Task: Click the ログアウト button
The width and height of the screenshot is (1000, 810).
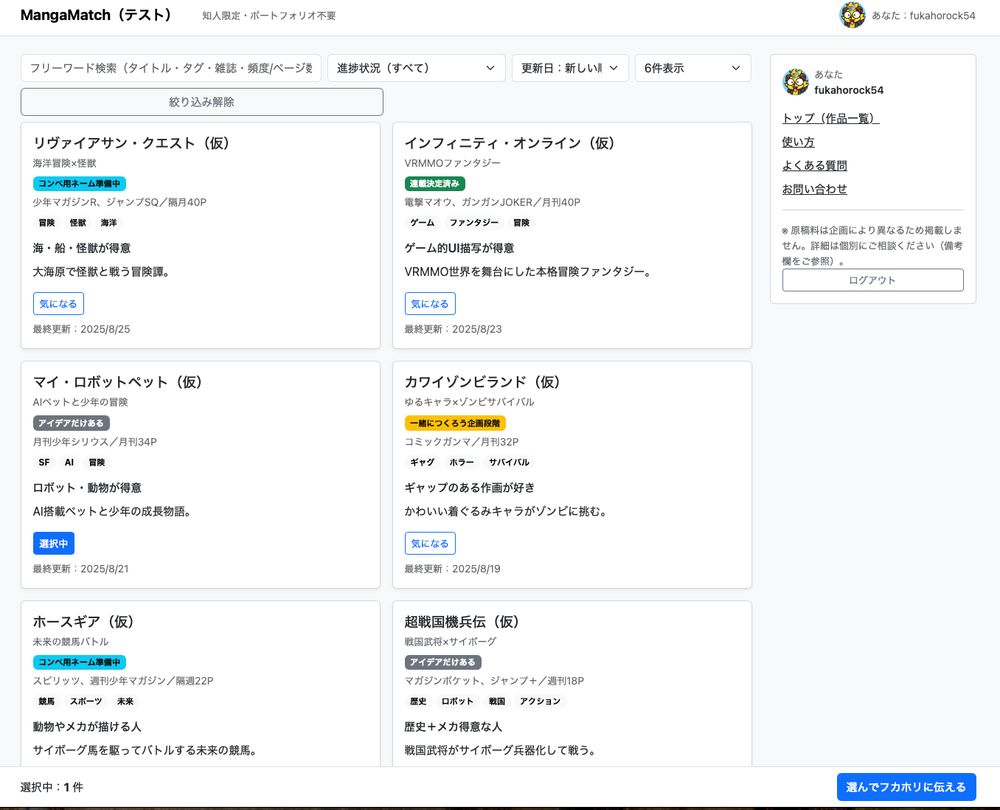Action: click(872, 280)
